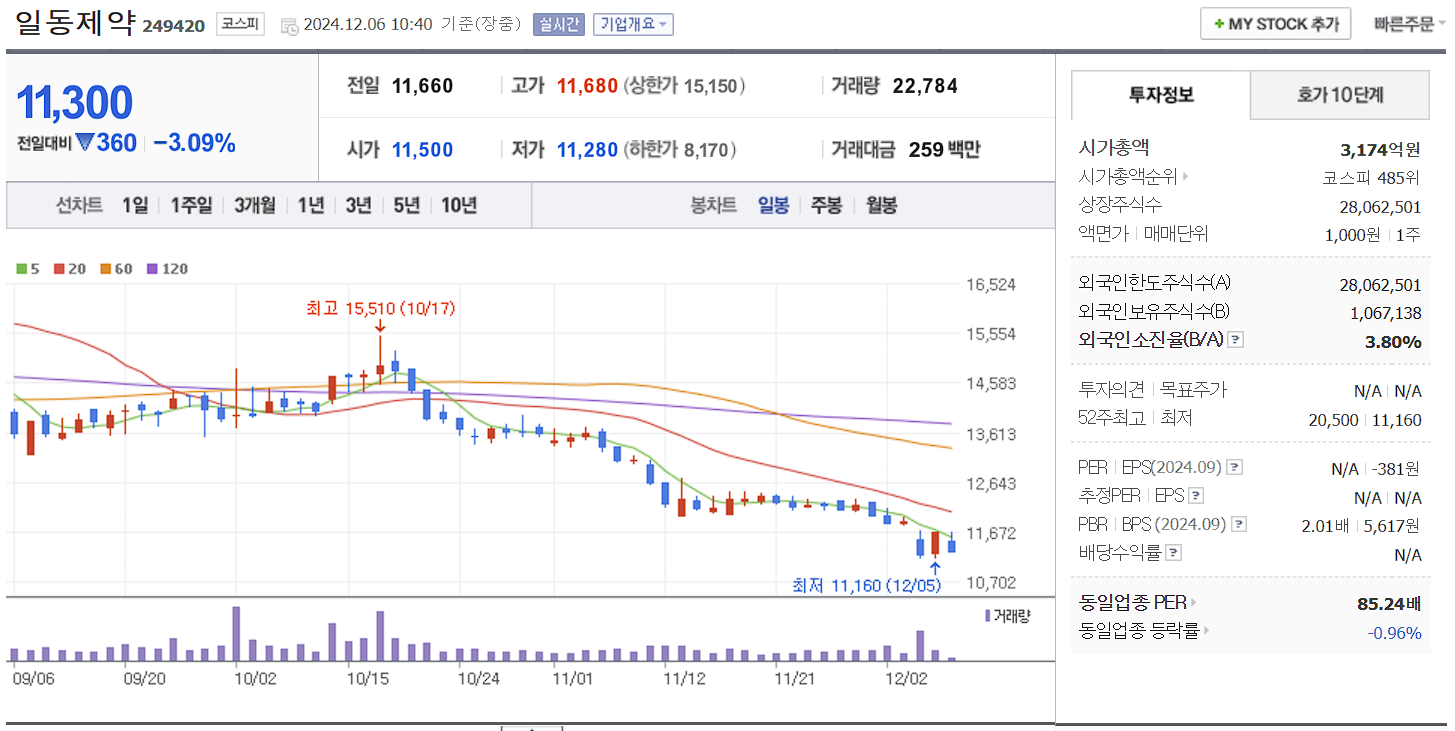Image resolution: width=1455 pixels, height=731 pixels.
Task: Open the tooltip for PER EPS(2024.09)
Action: (1235, 467)
